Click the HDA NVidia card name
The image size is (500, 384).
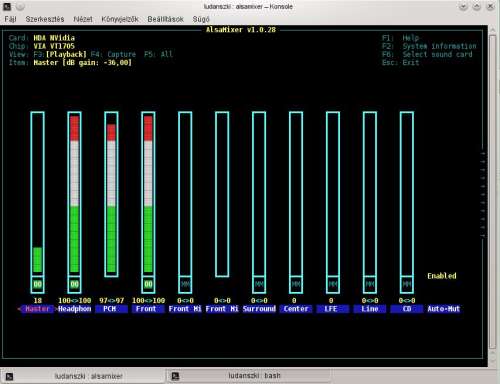[x=54, y=38]
